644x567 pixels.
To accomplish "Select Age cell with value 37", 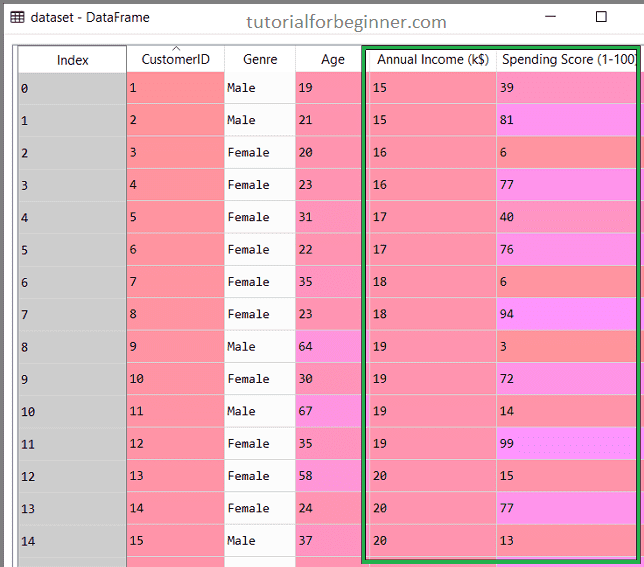I will tap(329, 541).
